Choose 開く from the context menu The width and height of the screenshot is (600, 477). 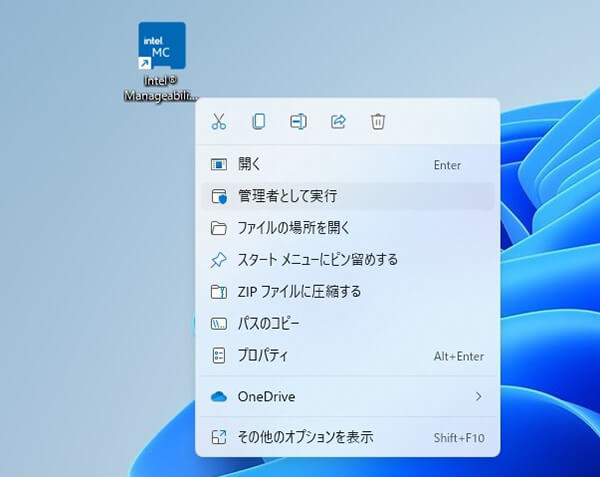click(x=347, y=164)
